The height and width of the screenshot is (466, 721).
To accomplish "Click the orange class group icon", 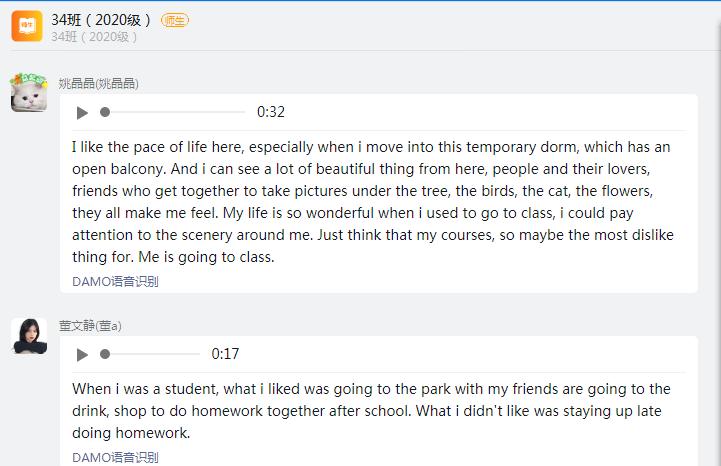I will pyautogui.click(x=27, y=26).
